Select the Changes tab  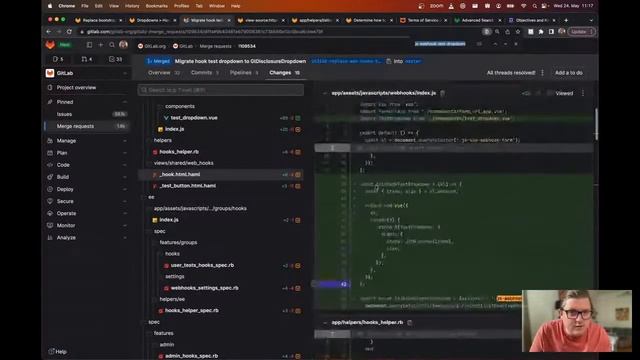(x=284, y=73)
